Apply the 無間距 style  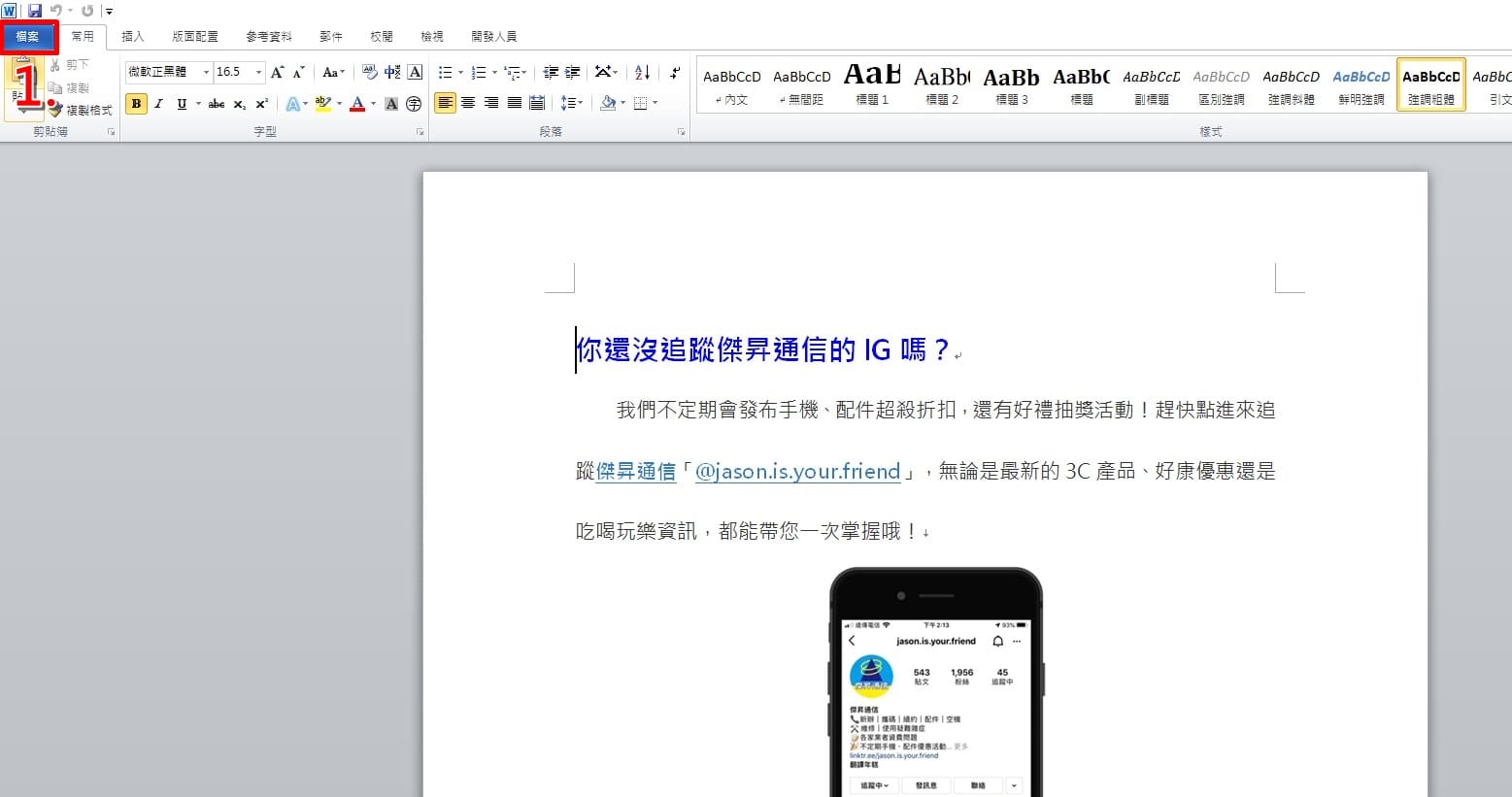click(802, 85)
